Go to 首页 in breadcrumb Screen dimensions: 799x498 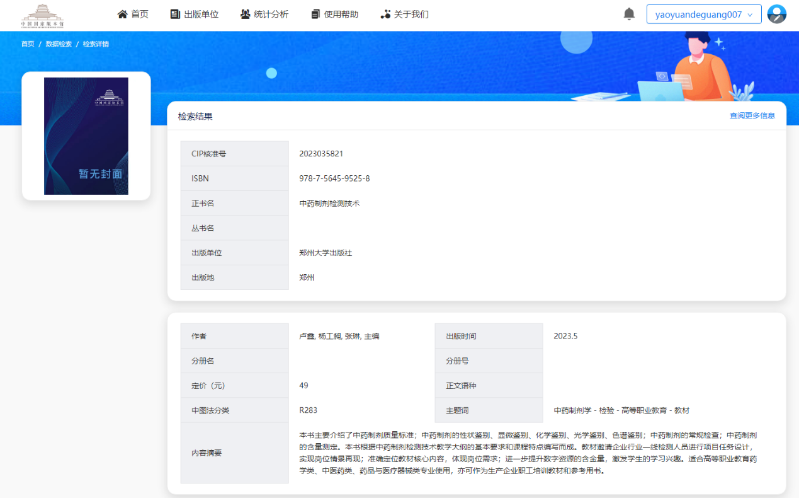pyautogui.click(x=28, y=44)
